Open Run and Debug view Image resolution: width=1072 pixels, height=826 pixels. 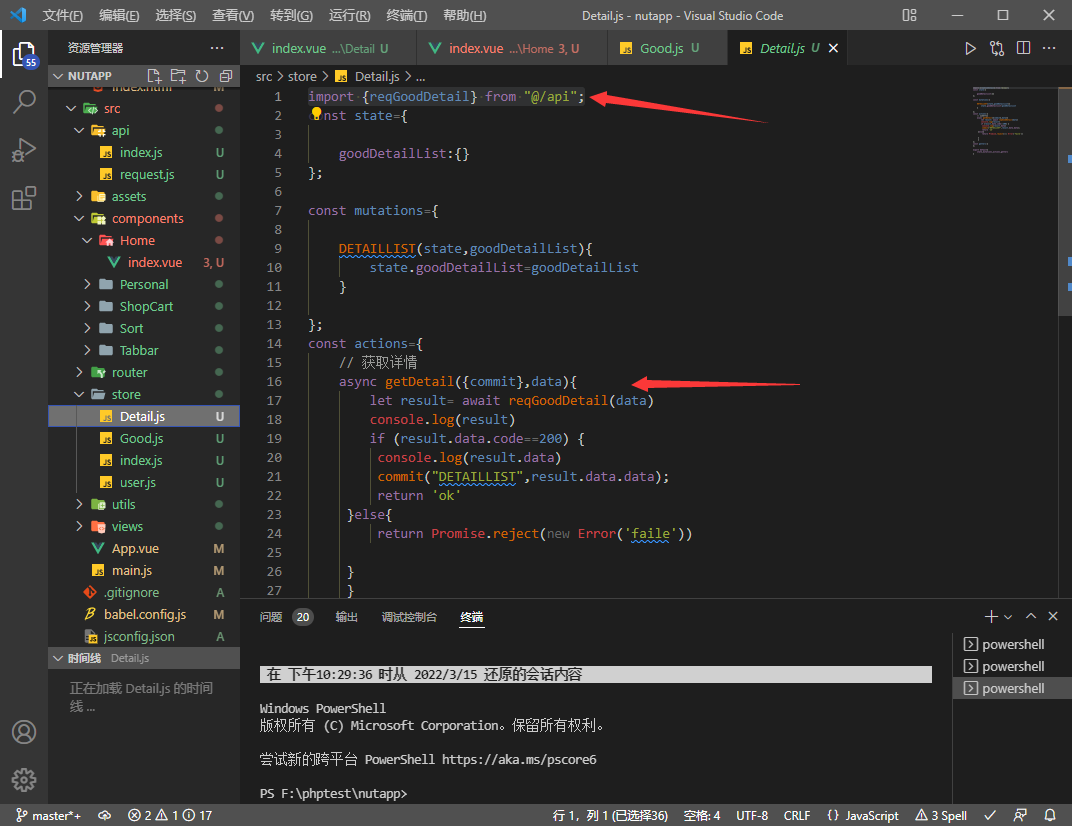click(24, 150)
